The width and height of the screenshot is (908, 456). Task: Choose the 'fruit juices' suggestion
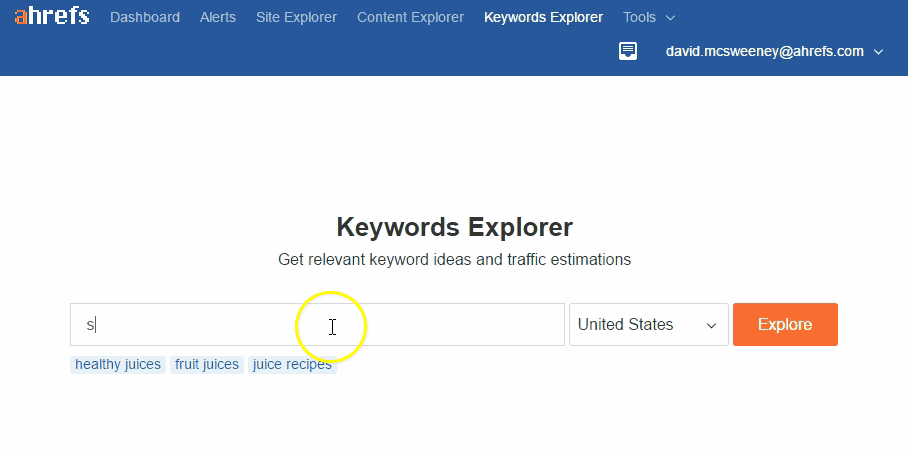pyautogui.click(x=207, y=364)
